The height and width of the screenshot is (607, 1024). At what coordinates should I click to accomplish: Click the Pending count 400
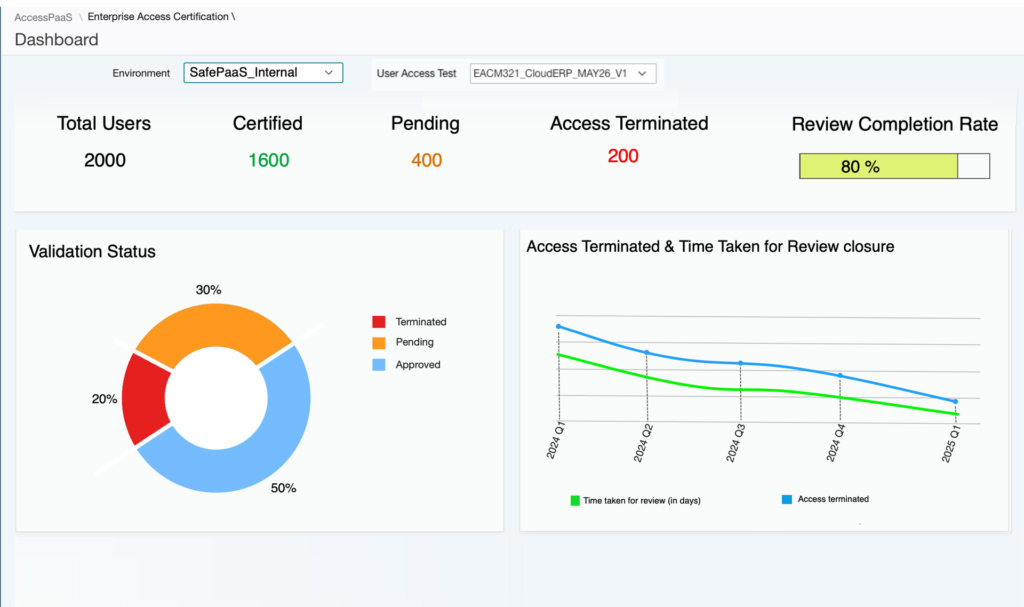coord(426,160)
